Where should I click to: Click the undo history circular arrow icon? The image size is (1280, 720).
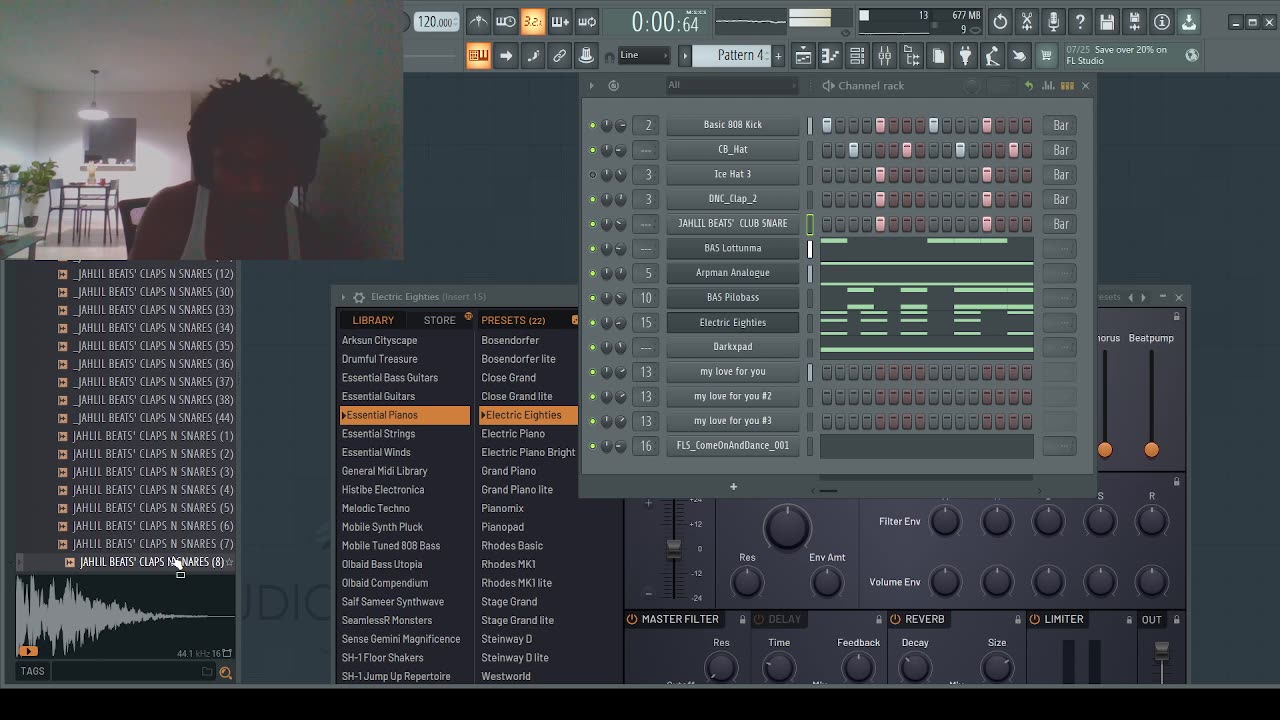1000,21
